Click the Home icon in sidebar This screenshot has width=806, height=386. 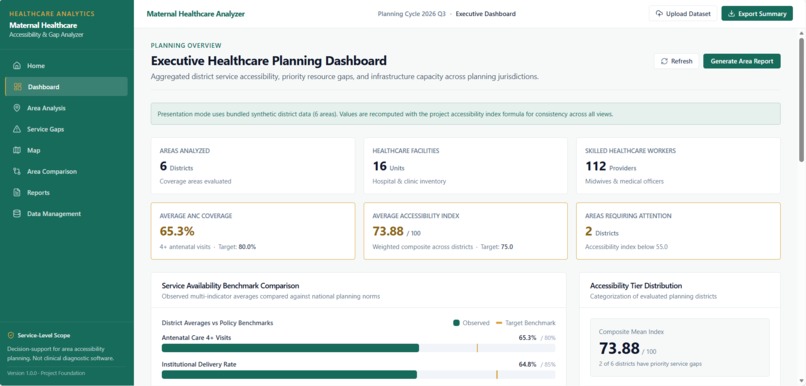point(17,66)
